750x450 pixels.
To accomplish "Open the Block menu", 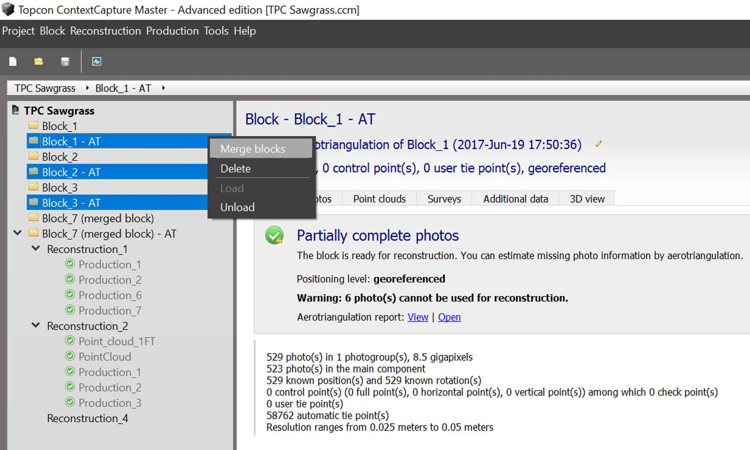I will tap(52, 31).
